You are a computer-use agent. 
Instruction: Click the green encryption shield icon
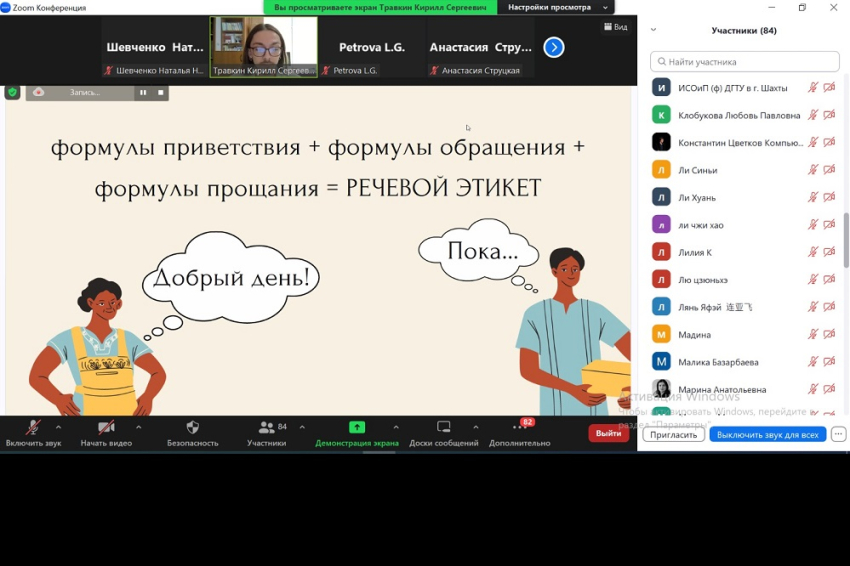click(12, 92)
